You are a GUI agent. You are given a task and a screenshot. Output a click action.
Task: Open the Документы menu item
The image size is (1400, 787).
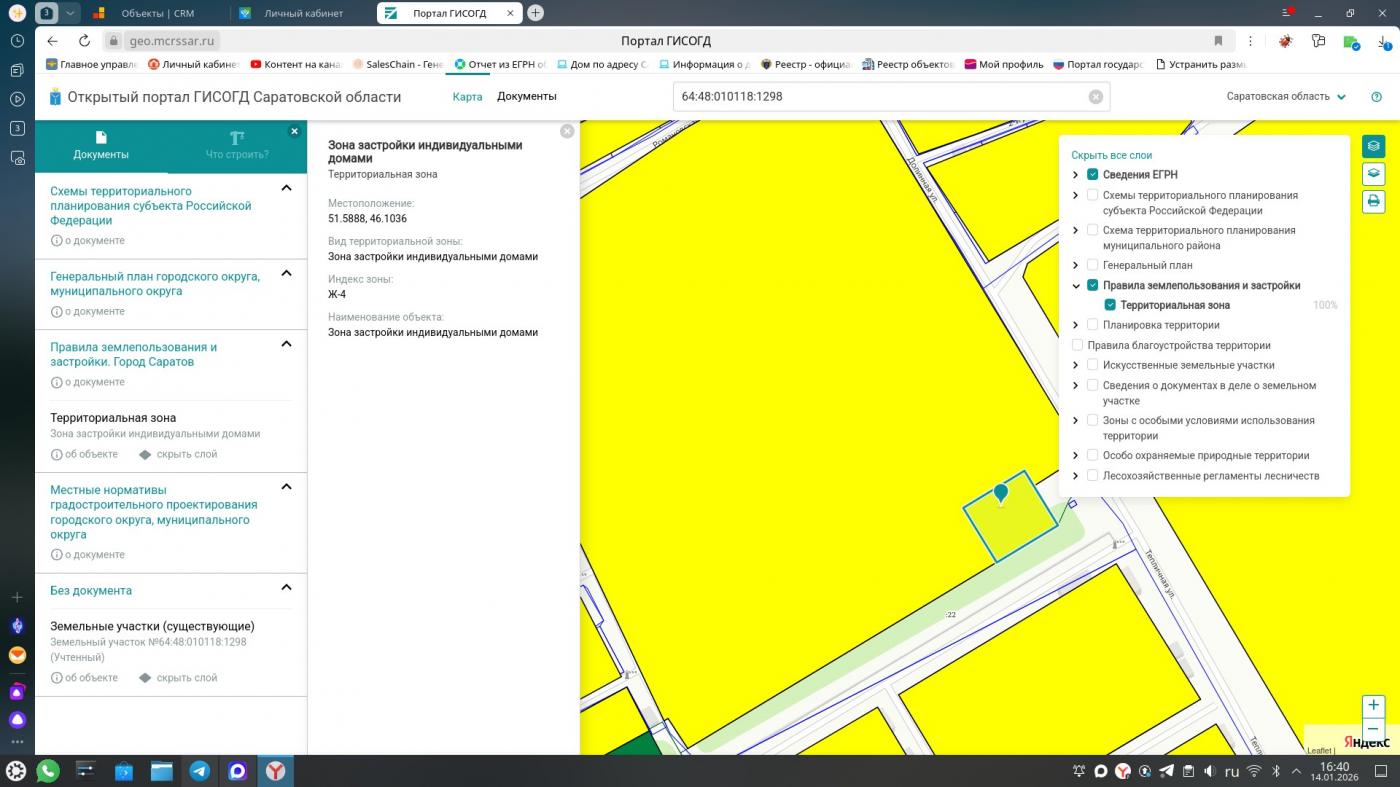526,97
